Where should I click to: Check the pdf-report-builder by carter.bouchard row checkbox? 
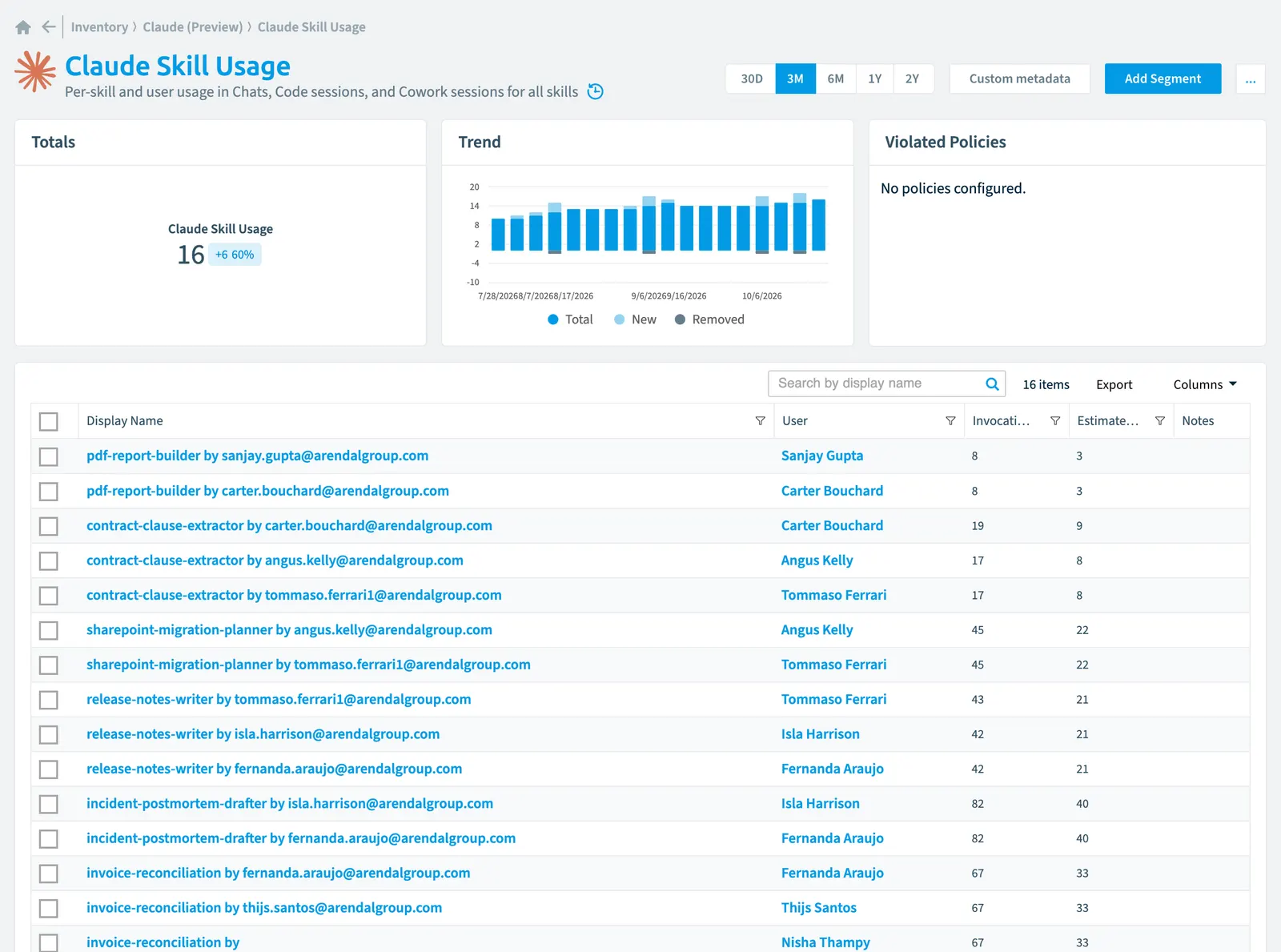coord(49,491)
